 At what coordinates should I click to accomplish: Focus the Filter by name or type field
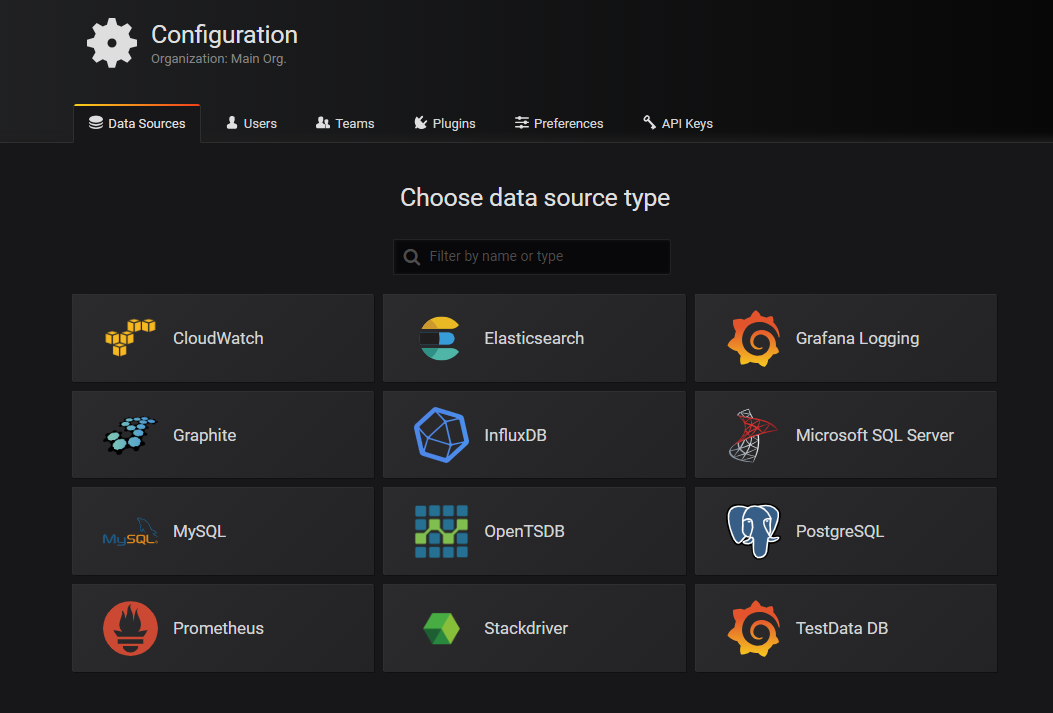click(545, 257)
